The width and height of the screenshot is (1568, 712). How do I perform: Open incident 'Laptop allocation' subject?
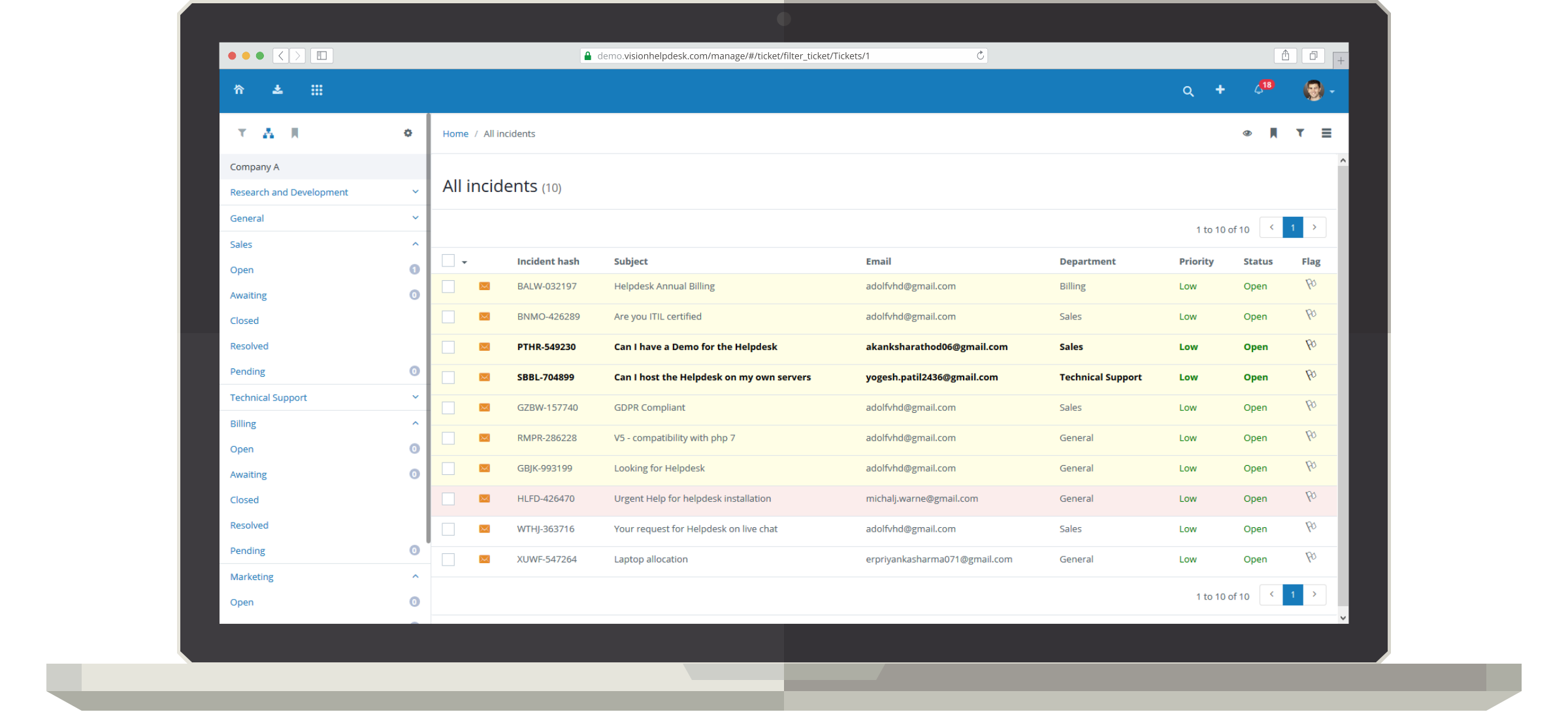(x=651, y=559)
